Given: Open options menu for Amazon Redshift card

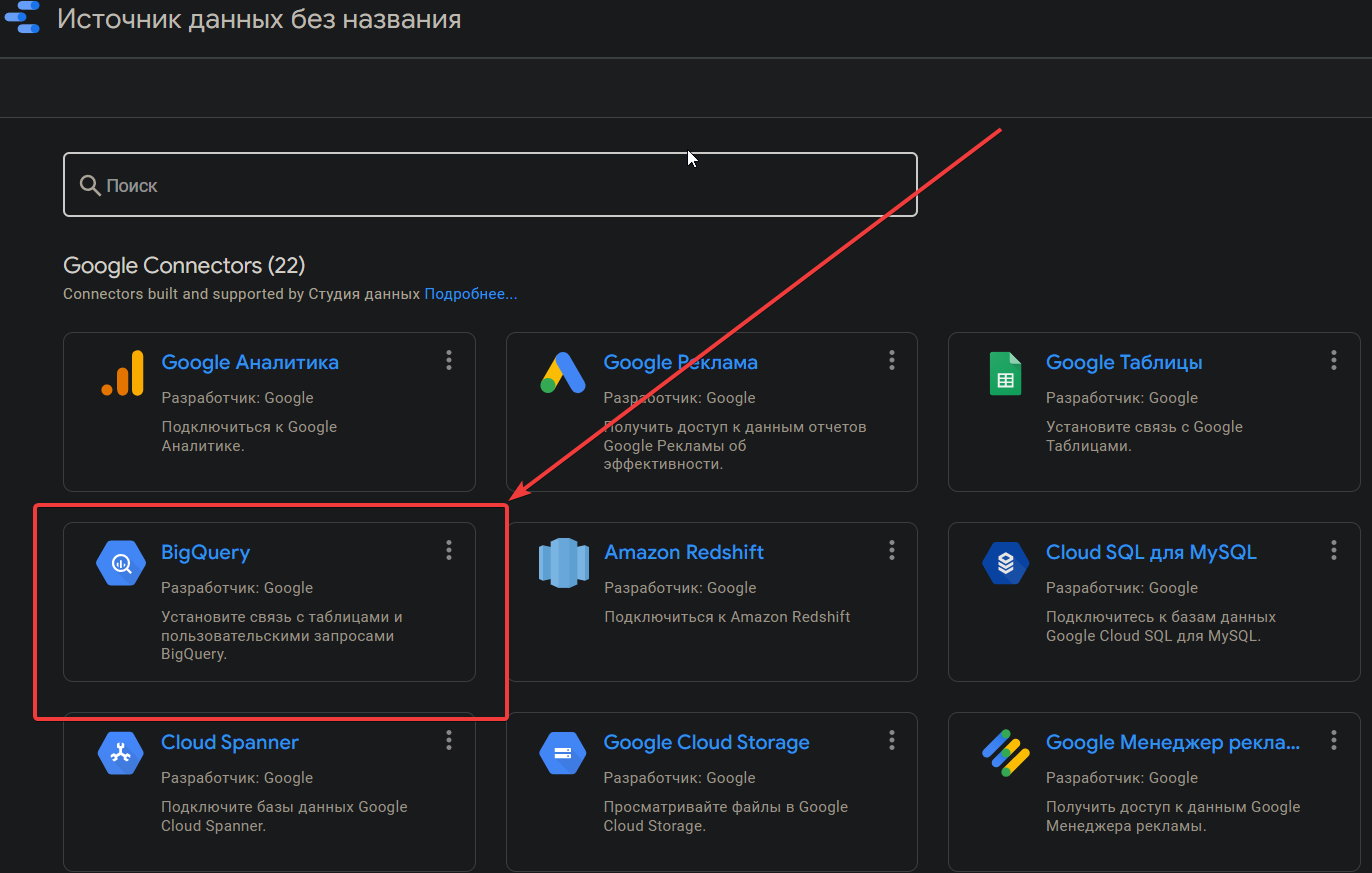Looking at the screenshot, I should tap(891, 550).
